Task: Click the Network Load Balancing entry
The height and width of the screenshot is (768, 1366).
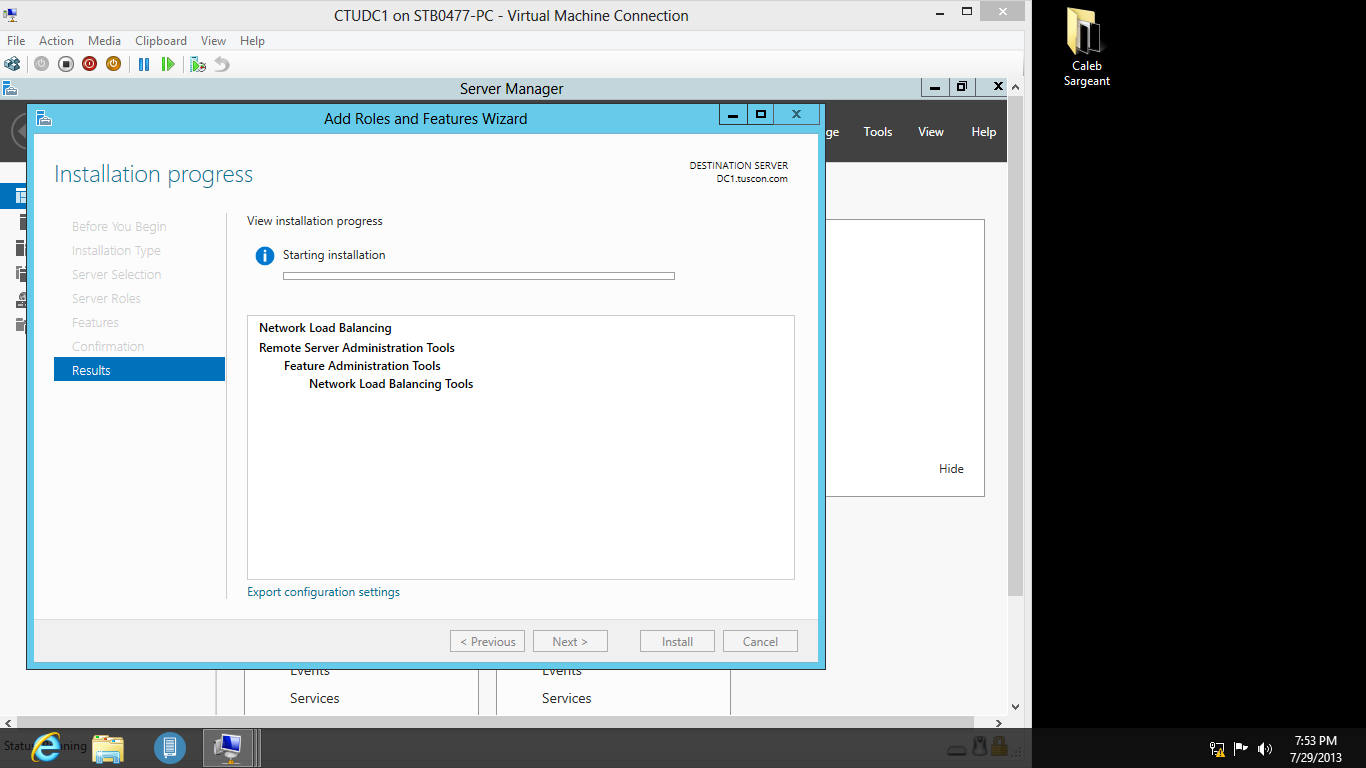Action: [x=325, y=328]
